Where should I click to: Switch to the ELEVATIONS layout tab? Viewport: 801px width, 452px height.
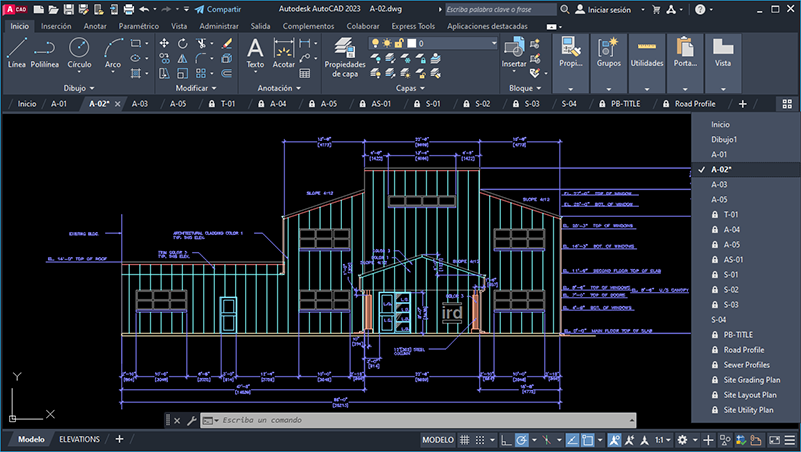tap(79, 440)
